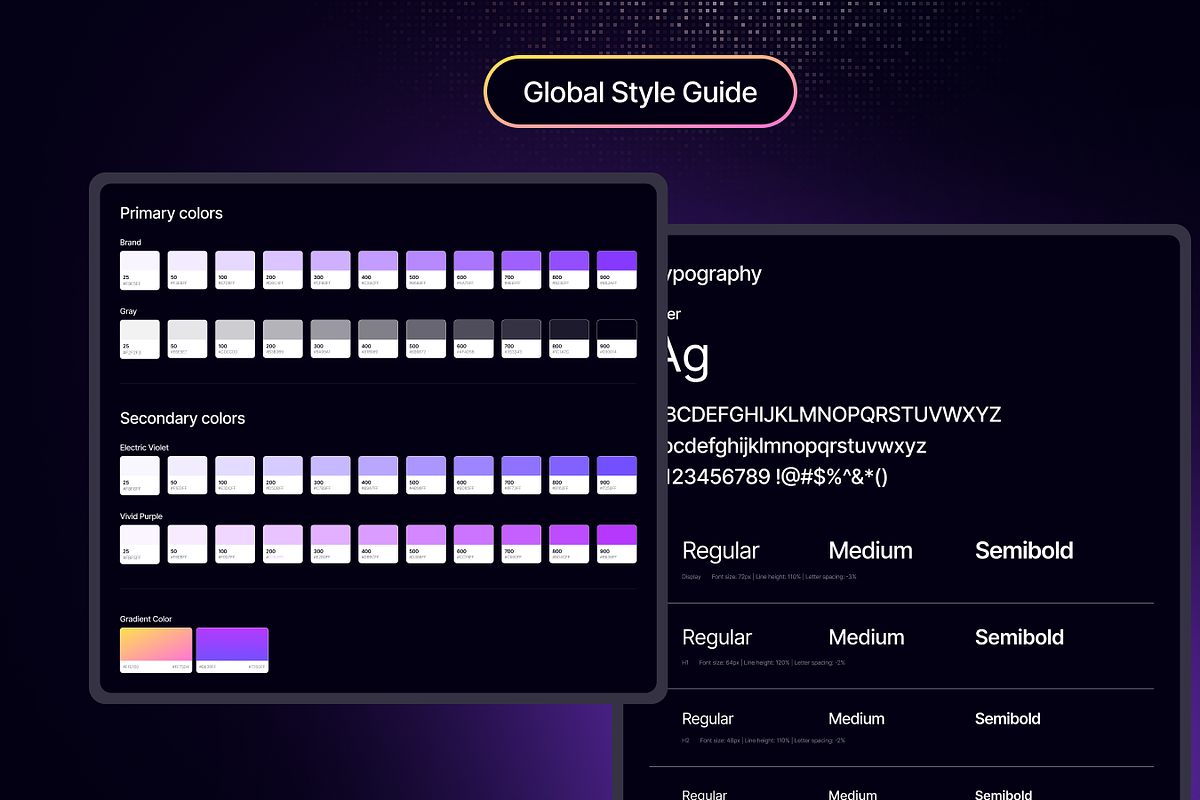1200x800 pixels.
Task: Select the Gray 900 black swatch
Action: (617, 339)
